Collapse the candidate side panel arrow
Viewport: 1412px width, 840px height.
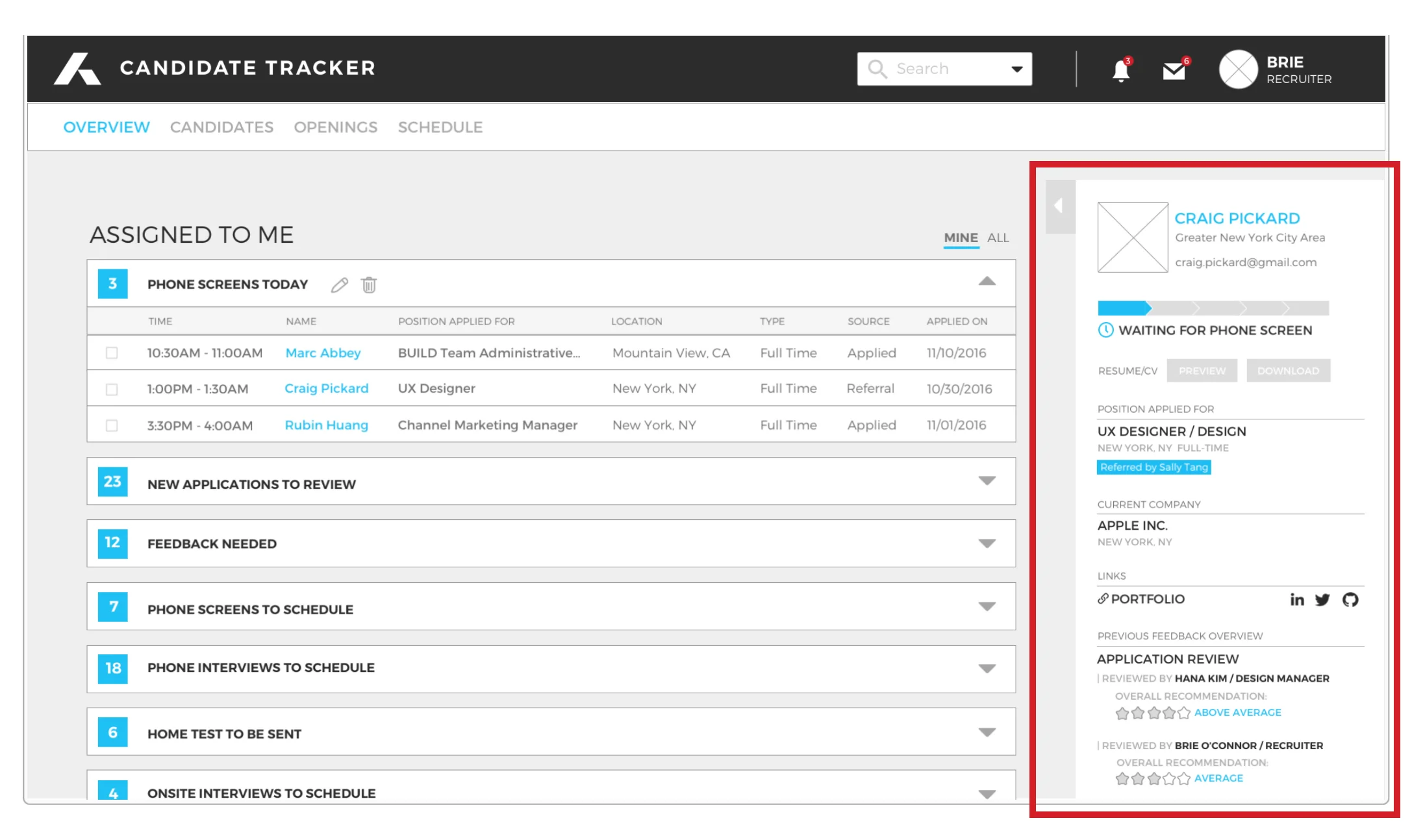(x=1059, y=206)
